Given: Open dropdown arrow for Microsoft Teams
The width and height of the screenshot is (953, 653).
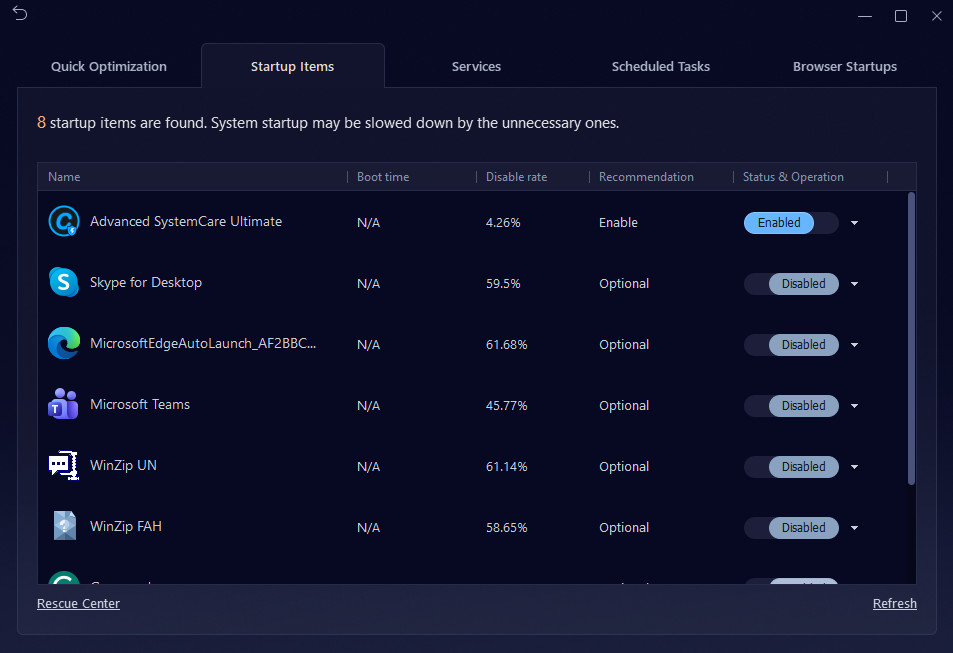Looking at the screenshot, I should 855,406.
